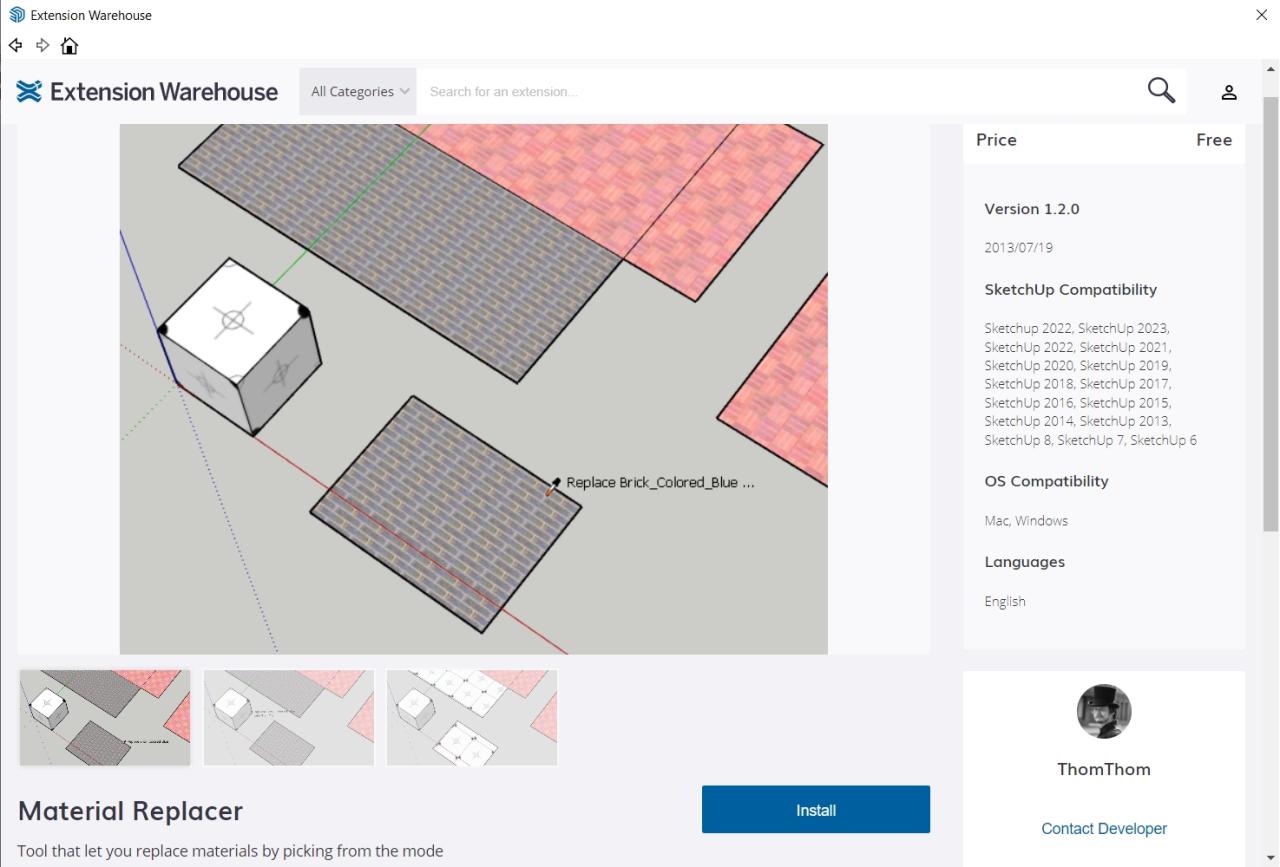Click the Extension Warehouse logo
This screenshot has height=867, width=1280.
[x=147, y=92]
